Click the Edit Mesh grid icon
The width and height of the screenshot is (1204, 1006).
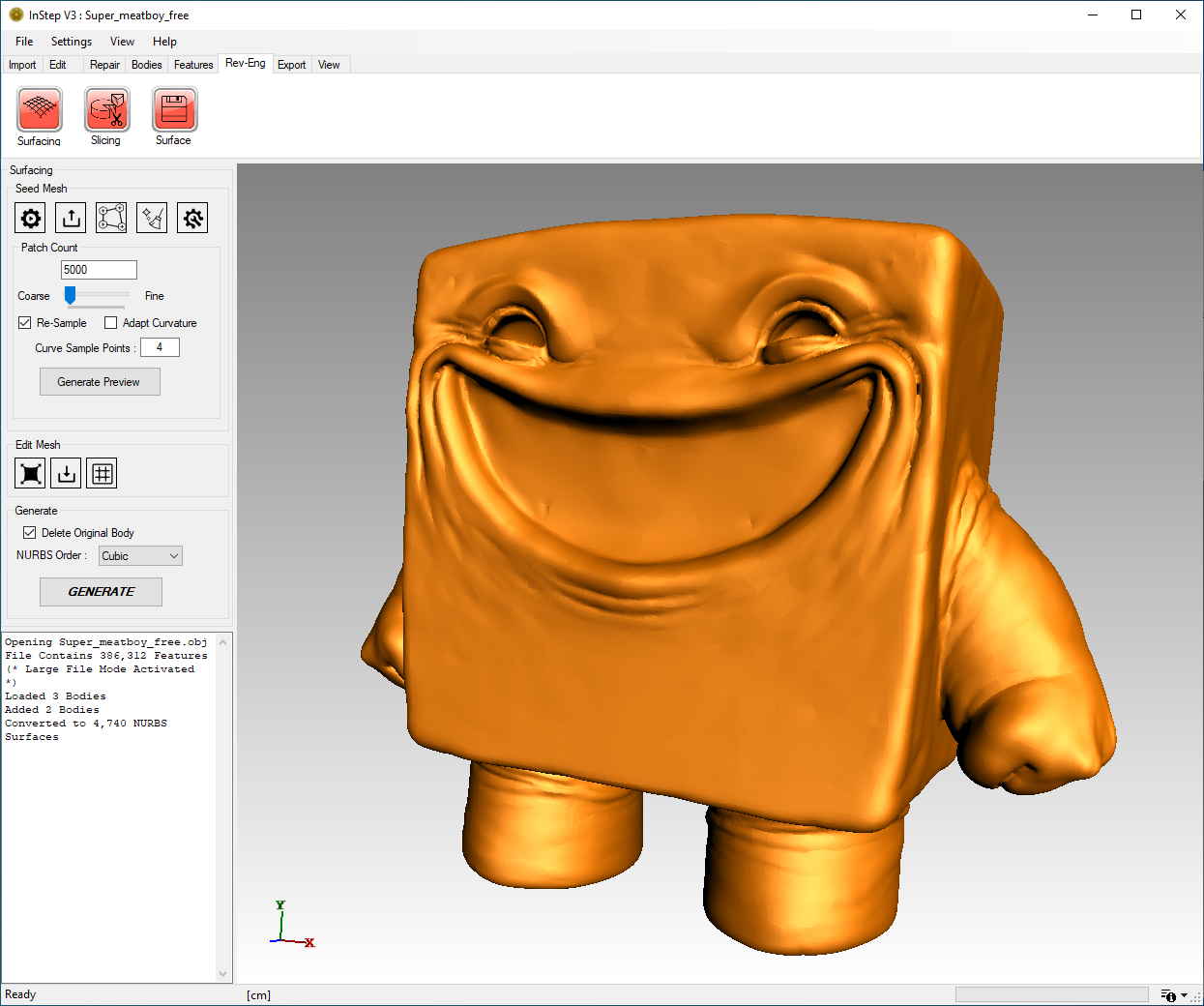(x=102, y=474)
